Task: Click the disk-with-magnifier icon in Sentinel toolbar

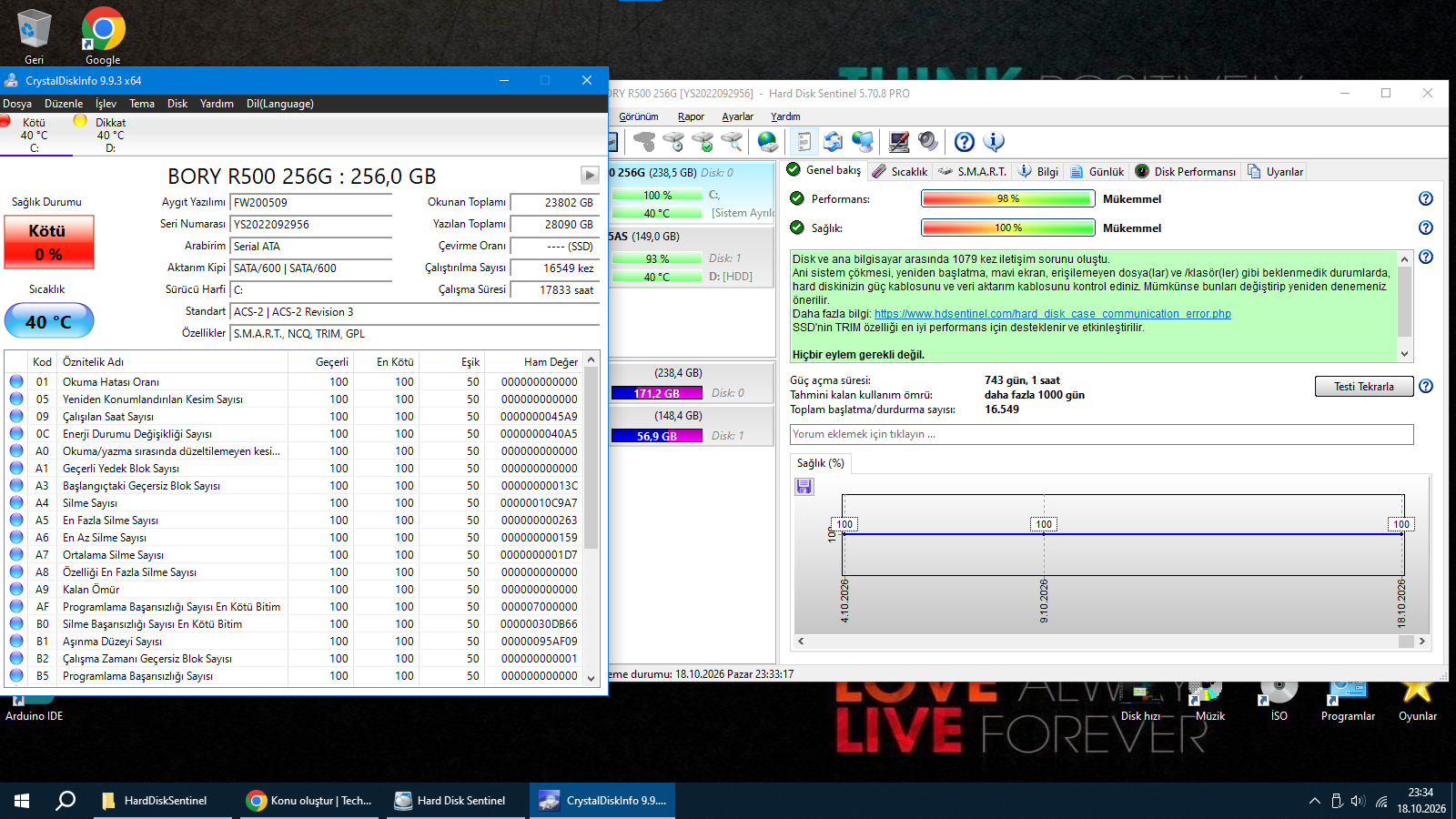Action: pos(732,142)
